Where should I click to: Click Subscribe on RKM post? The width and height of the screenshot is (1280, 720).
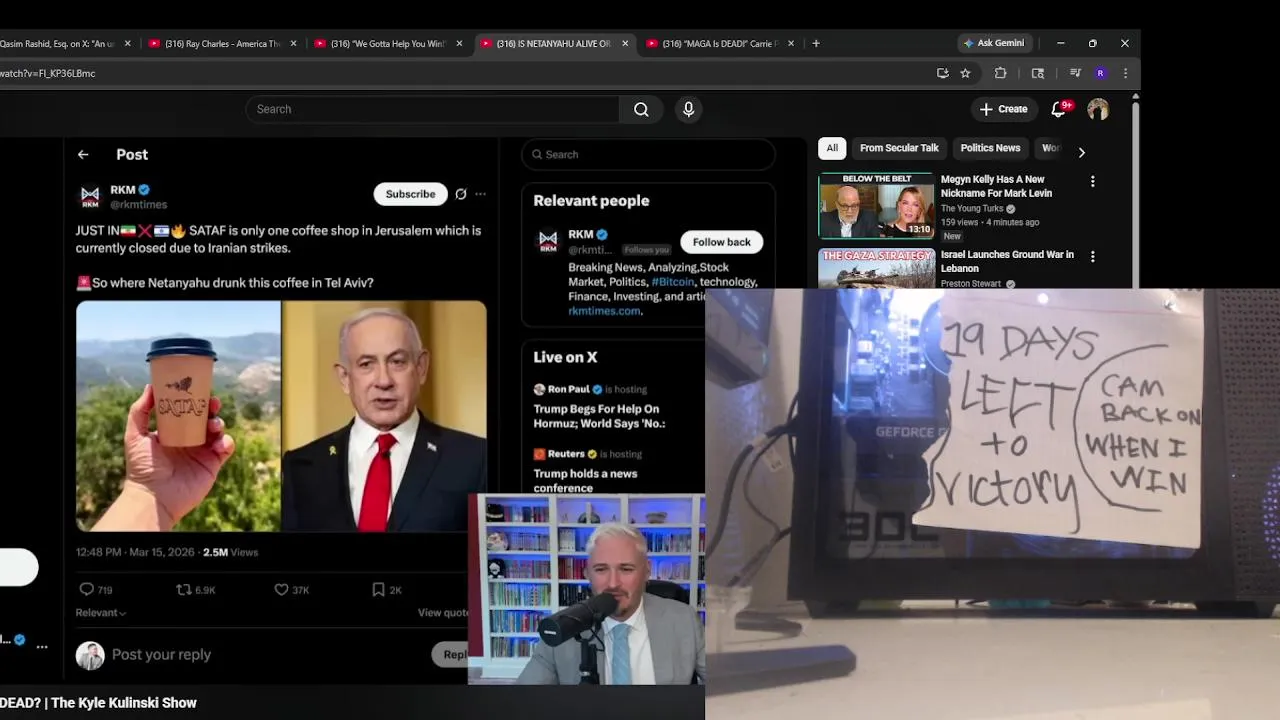[x=410, y=194]
